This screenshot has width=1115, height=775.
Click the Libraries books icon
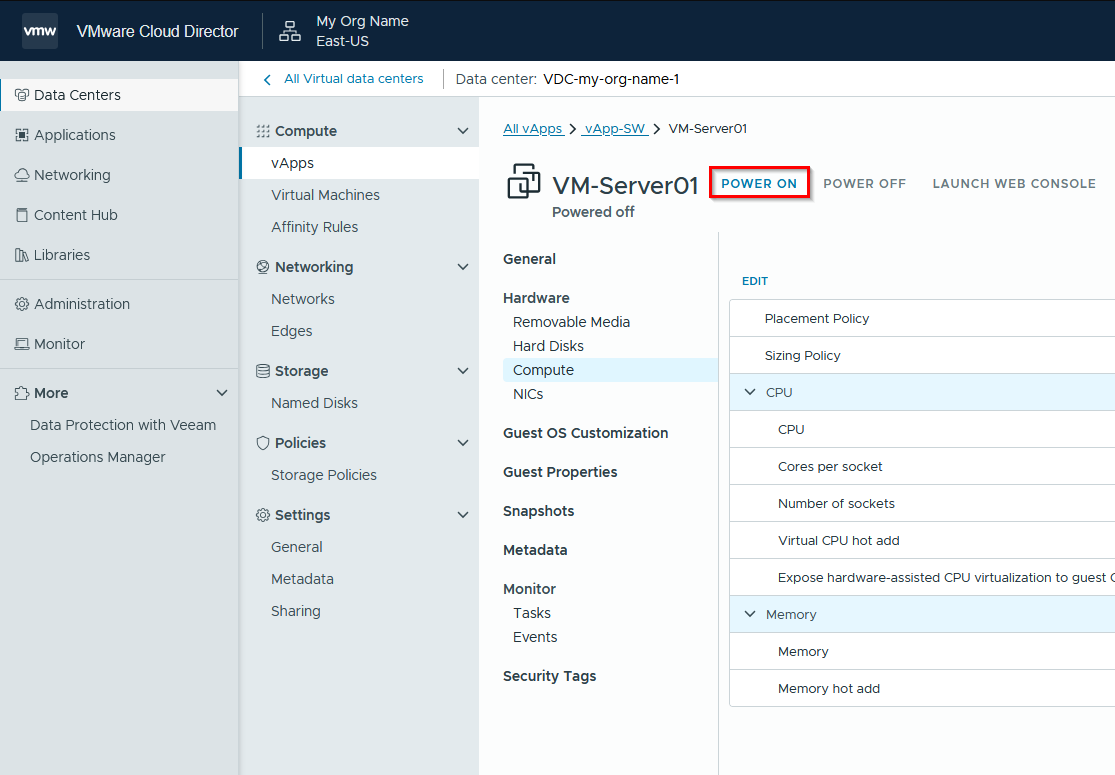coord(22,255)
